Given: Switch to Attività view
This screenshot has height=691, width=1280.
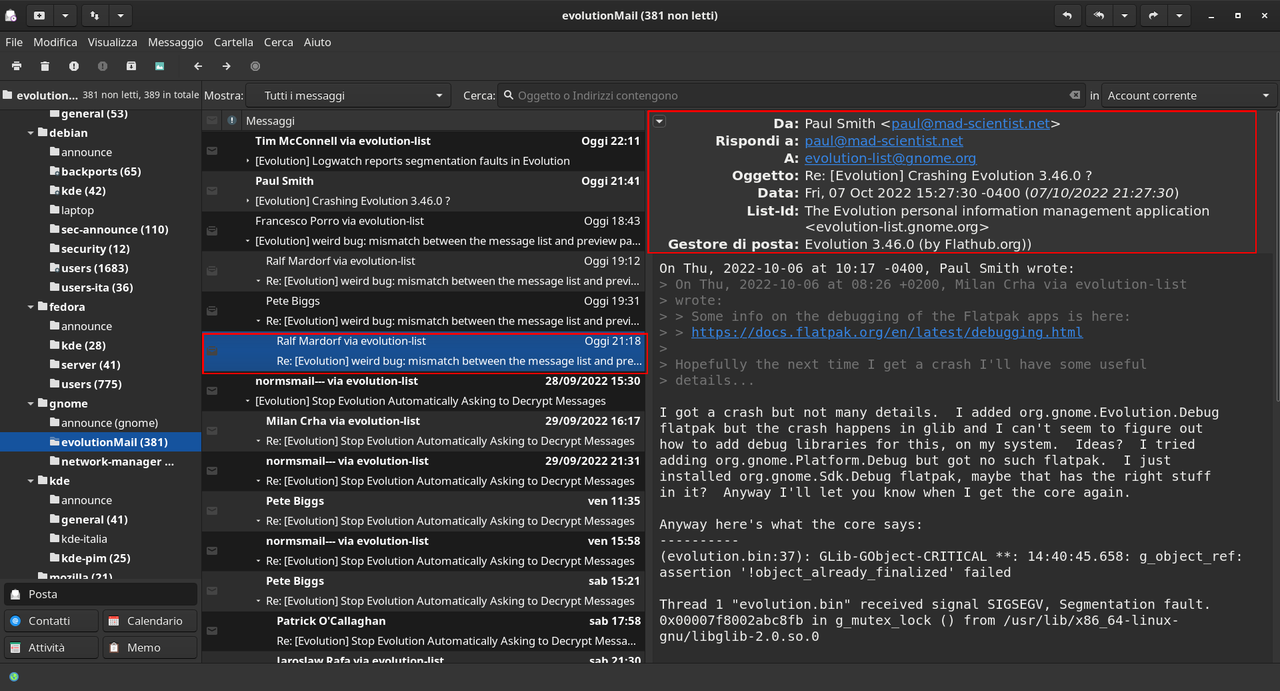Looking at the screenshot, I should tap(51, 648).
